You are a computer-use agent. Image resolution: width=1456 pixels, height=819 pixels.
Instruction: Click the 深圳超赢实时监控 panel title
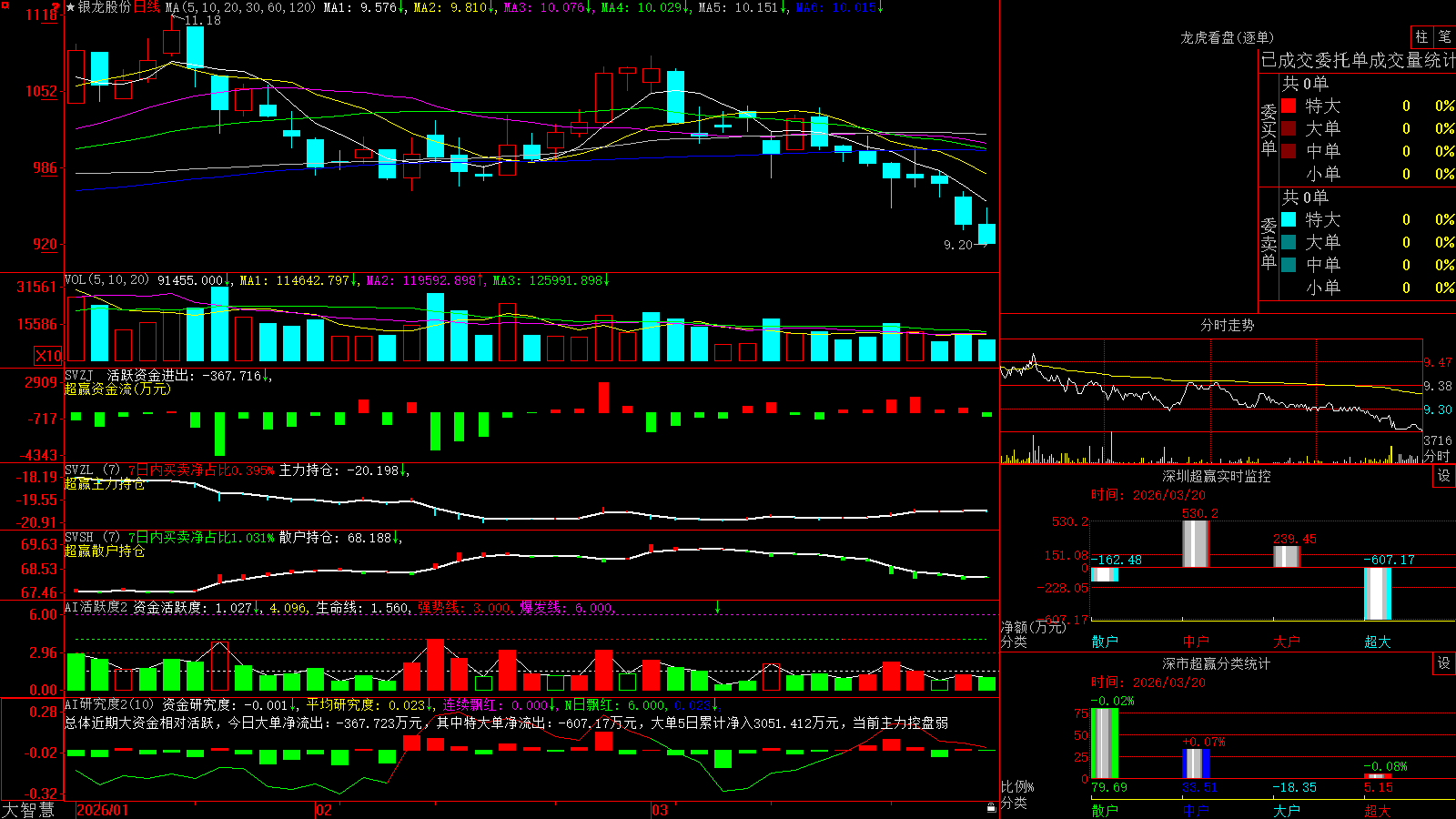[x=1217, y=476]
